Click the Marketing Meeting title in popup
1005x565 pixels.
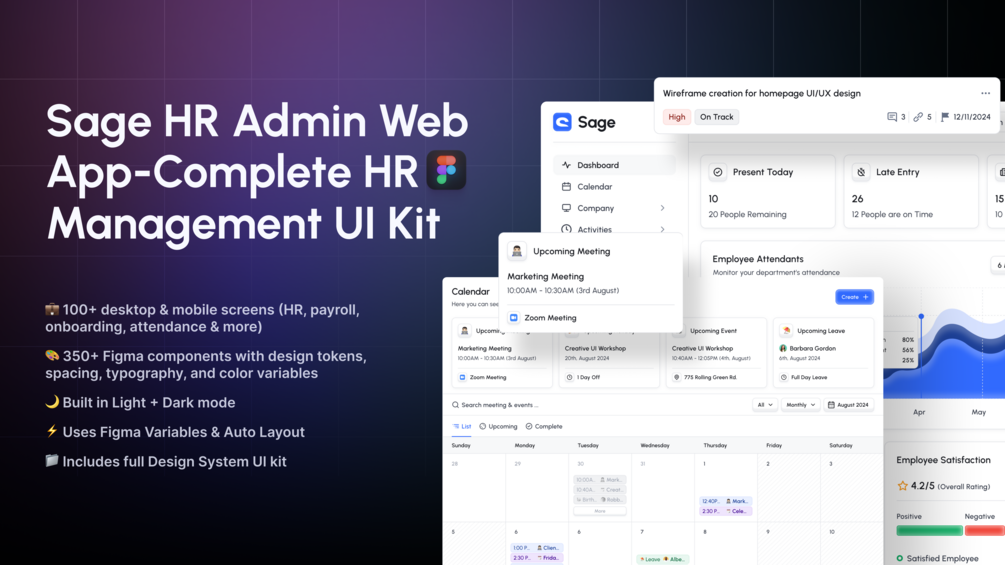point(545,276)
